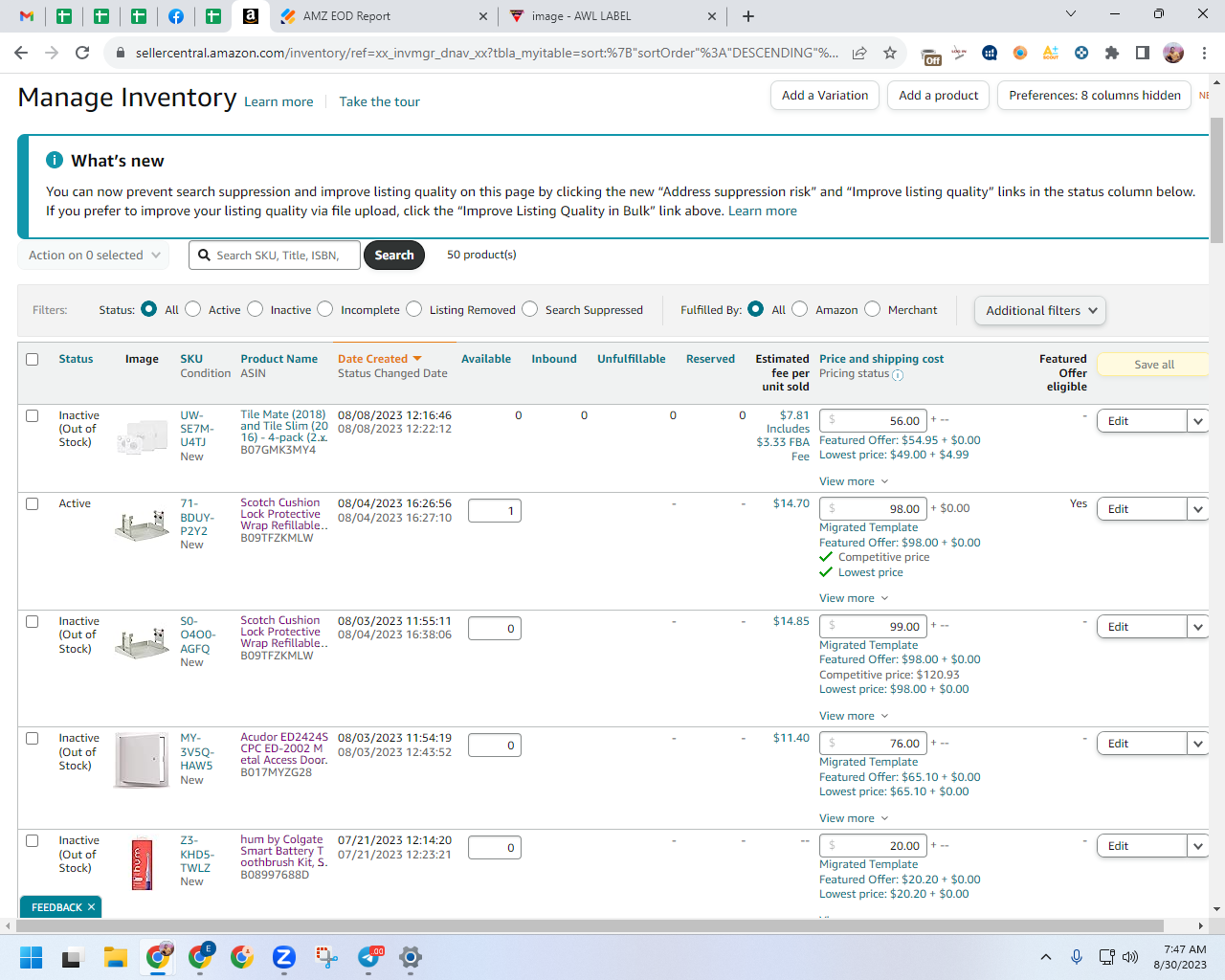The width and height of the screenshot is (1225, 980).
Task: Open Task View on the taskbar
Action: [x=74, y=957]
